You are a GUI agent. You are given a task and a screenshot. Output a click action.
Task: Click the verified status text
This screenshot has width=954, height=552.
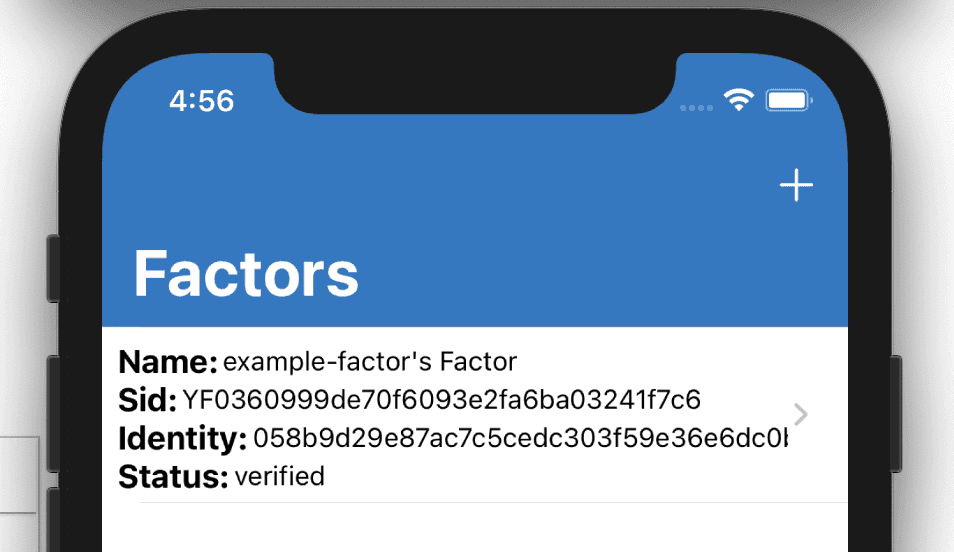[280, 476]
